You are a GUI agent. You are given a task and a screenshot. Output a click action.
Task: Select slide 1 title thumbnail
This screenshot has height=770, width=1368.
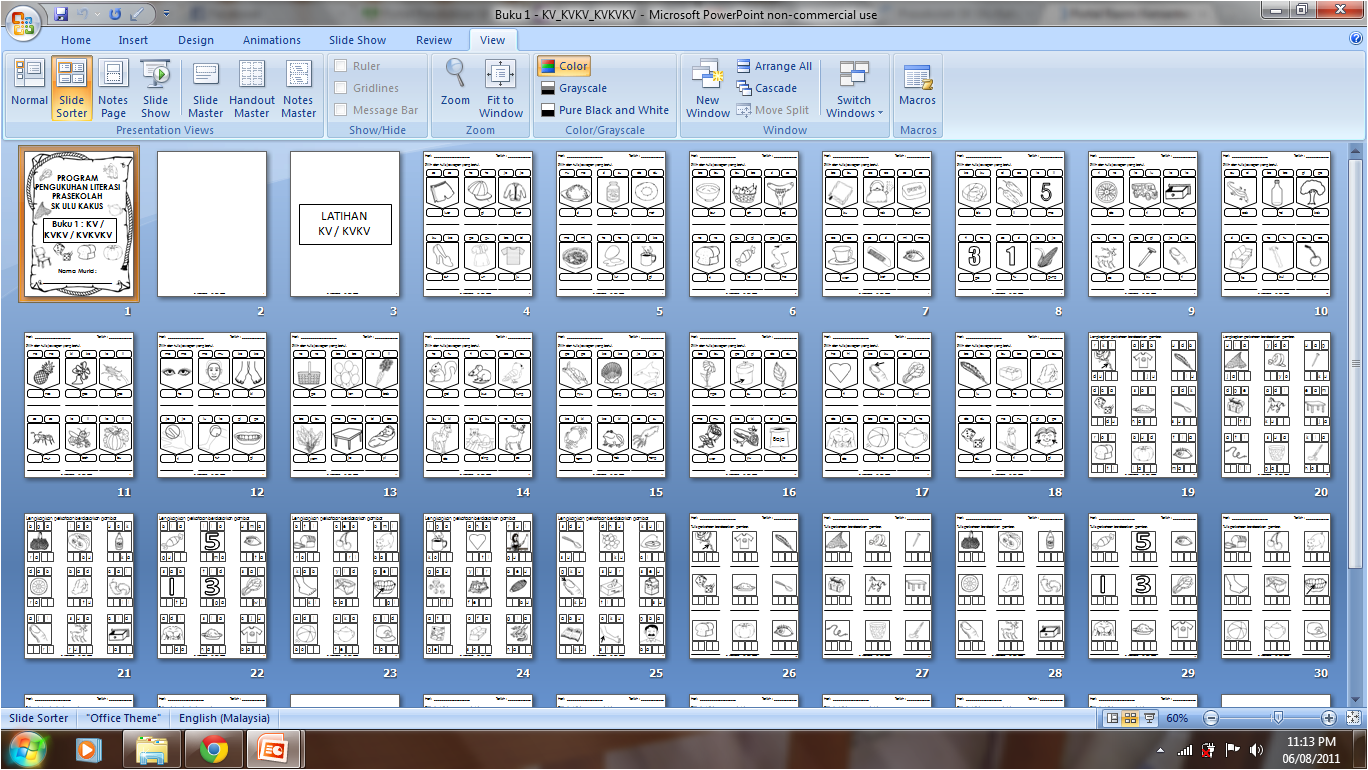[x=79, y=224]
